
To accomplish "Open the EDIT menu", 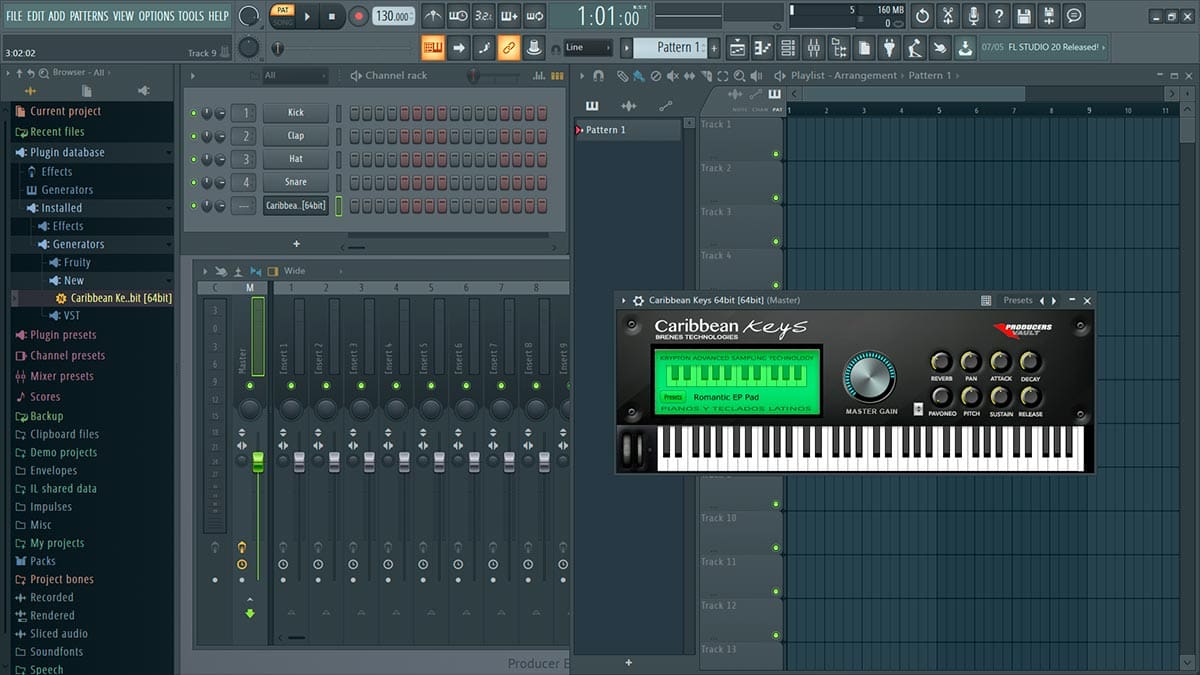I will 35,16.
